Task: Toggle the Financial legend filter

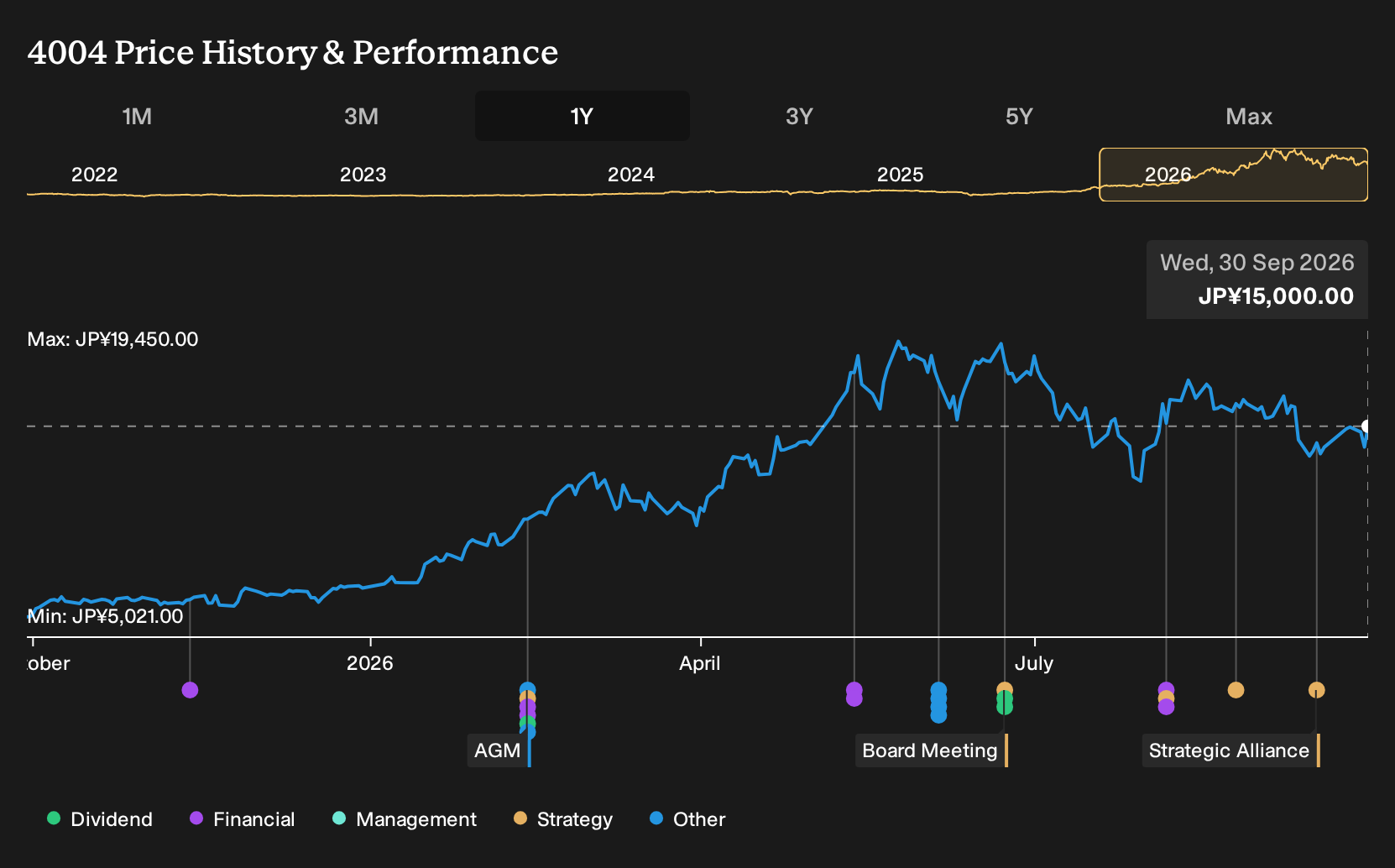Action: 243,819
